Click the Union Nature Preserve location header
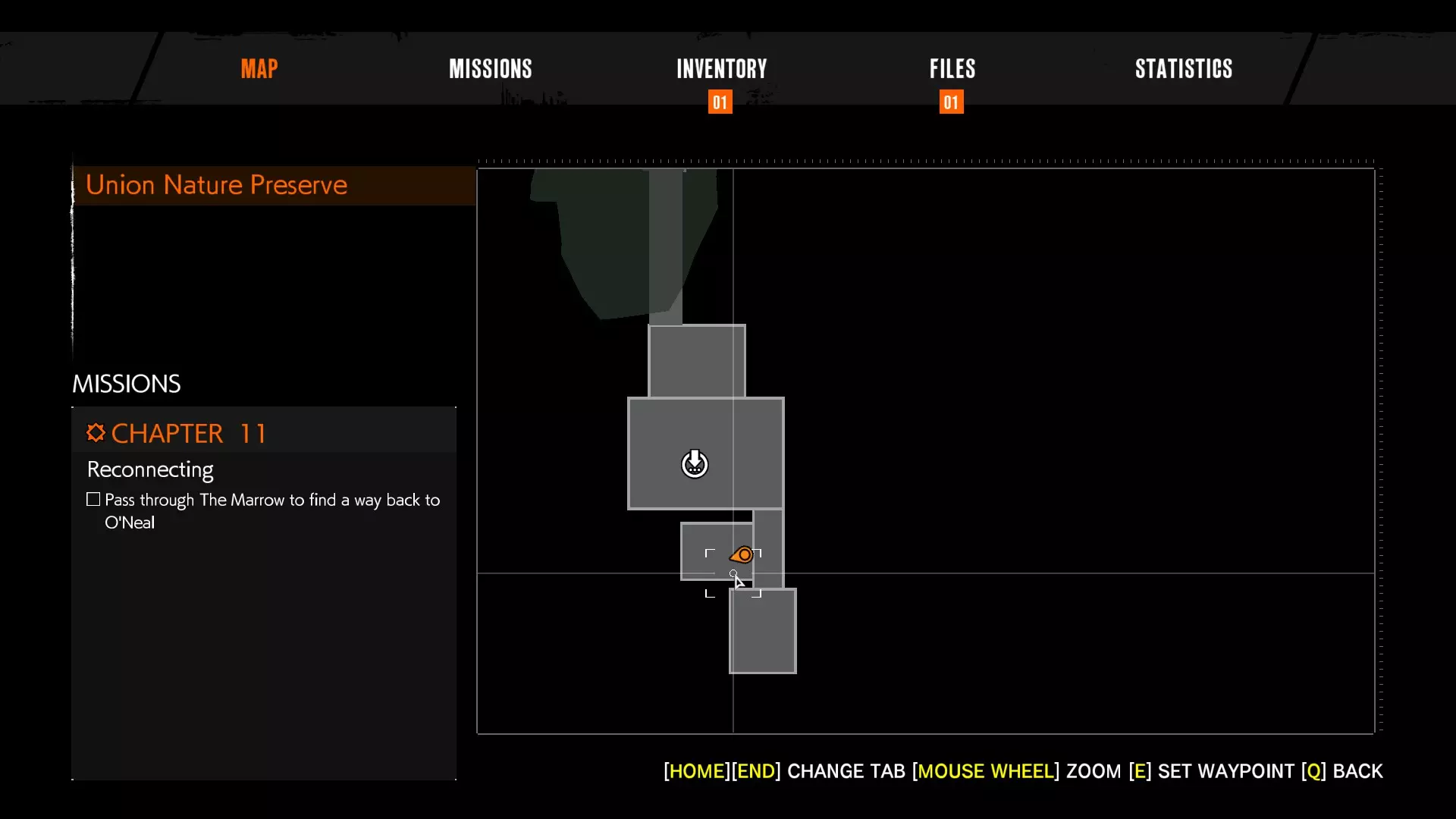The width and height of the screenshot is (1456, 819). (x=216, y=185)
